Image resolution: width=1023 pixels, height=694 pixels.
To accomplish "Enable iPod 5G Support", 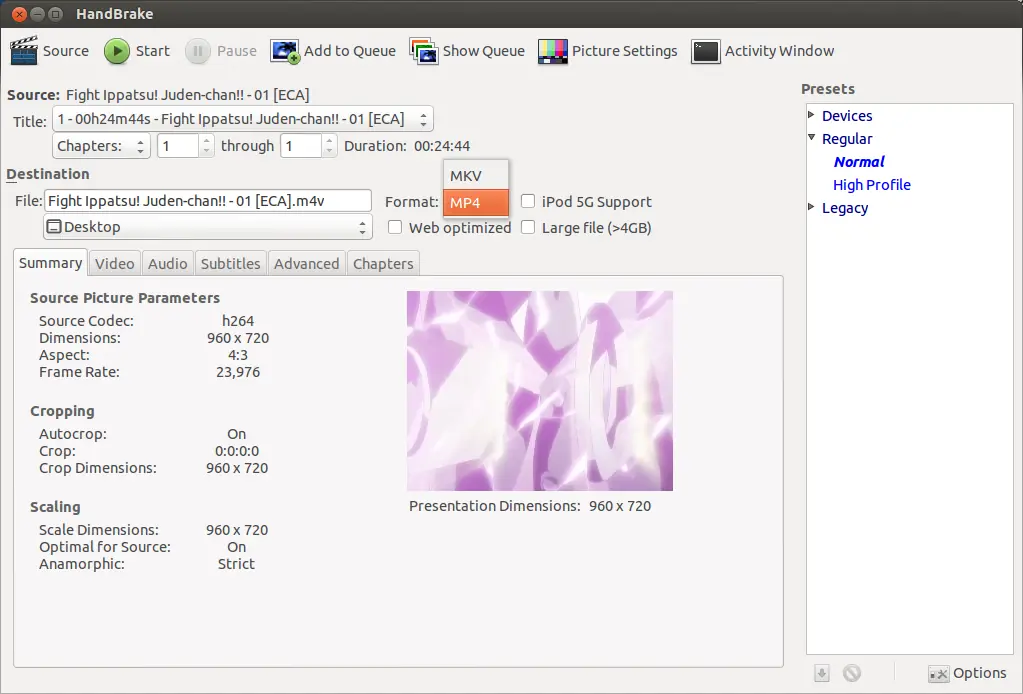I will (x=527, y=202).
